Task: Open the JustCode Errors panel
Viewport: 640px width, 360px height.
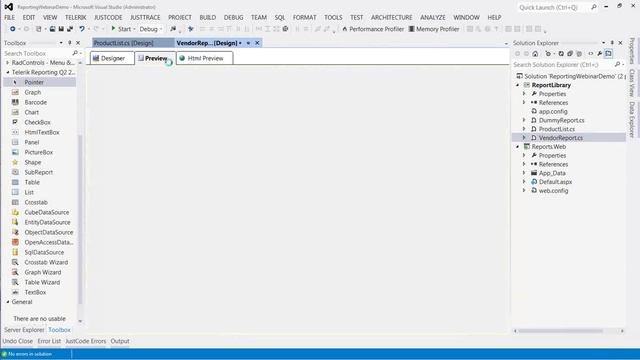Action: pos(85,341)
